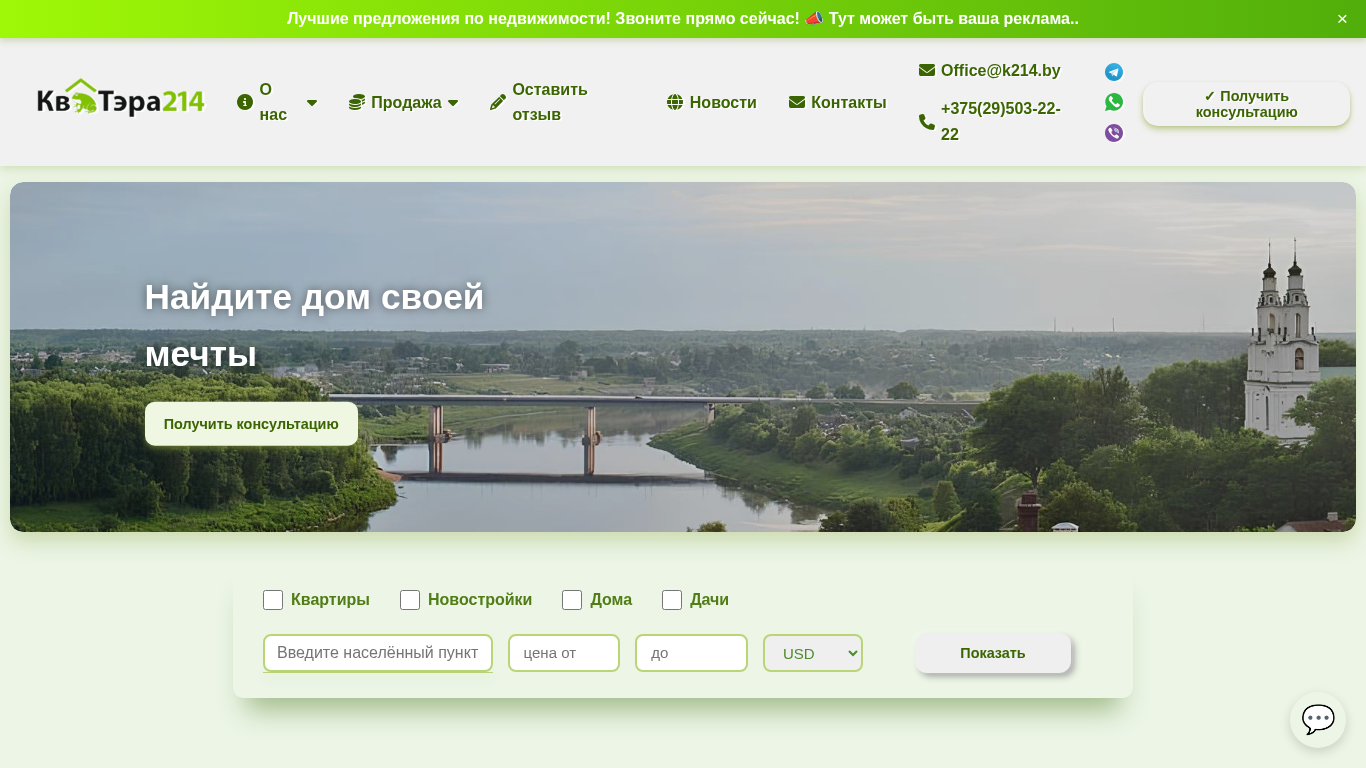The height and width of the screenshot is (768, 1366).
Task: Close the top advertisement banner
Action: coord(1342,19)
